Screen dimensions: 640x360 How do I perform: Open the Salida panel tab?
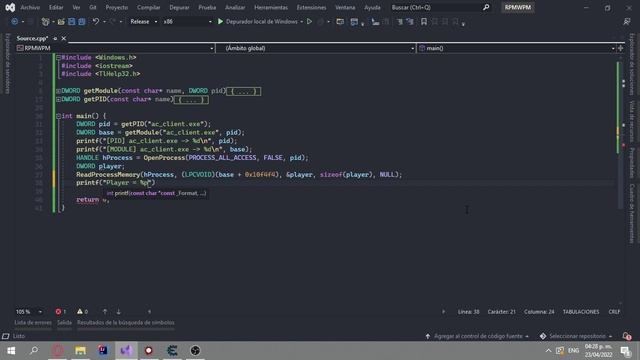coord(64,323)
